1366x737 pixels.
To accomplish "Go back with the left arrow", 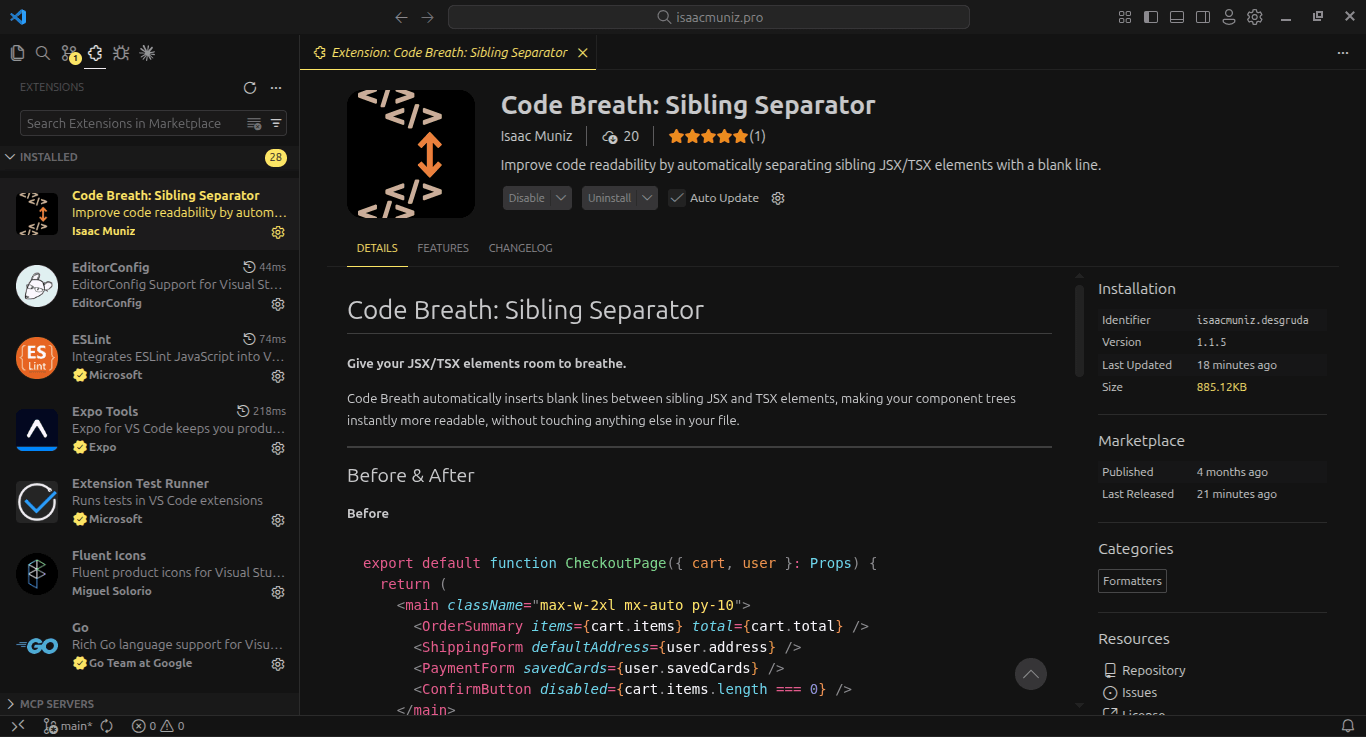I will click(x=401, y=17).
